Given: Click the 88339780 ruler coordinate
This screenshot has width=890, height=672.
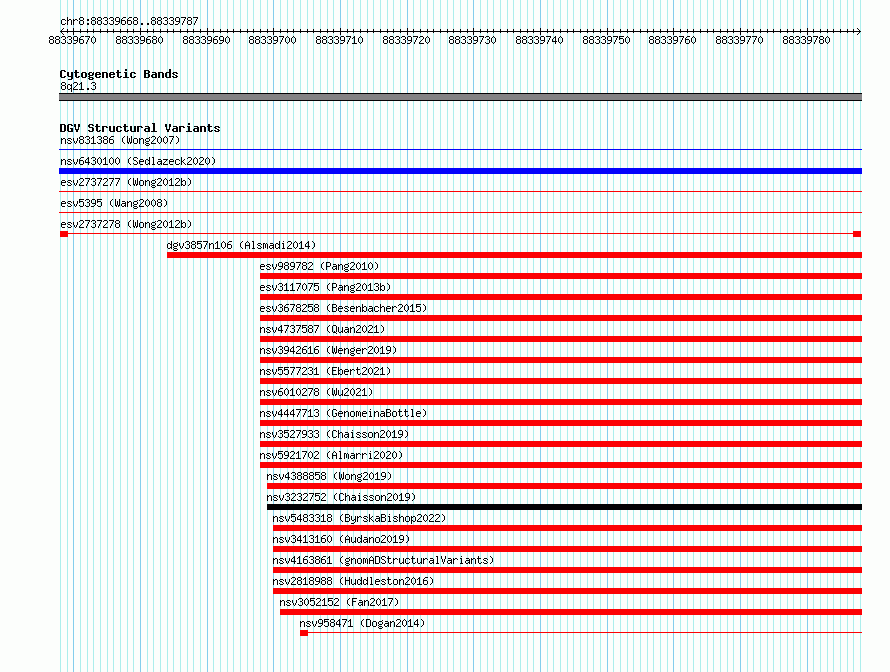Looking at the screenshot, I should (806, 40).
